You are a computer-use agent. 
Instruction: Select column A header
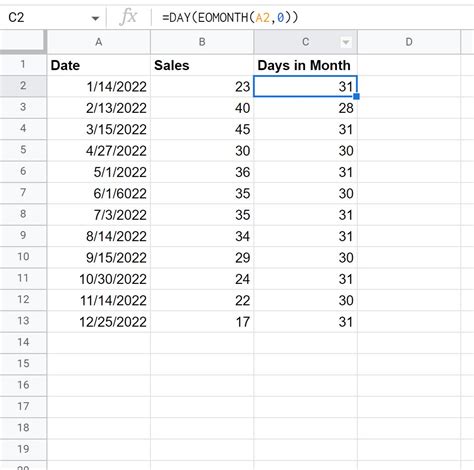pyautogui.click(x=99, y=42)
